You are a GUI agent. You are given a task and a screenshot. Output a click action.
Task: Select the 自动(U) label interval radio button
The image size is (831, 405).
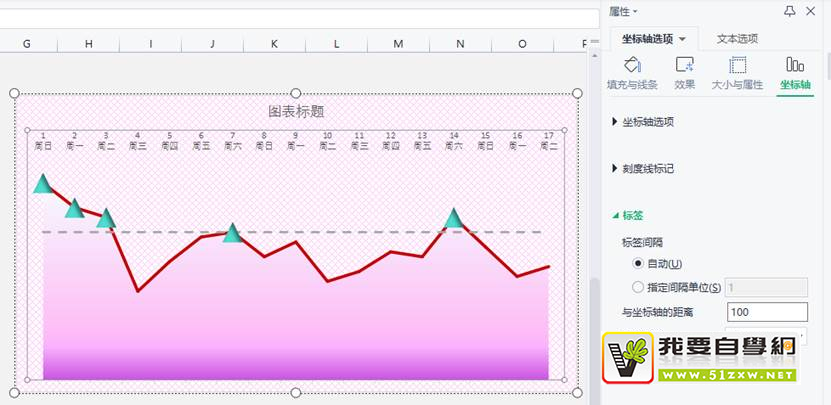tap(638, 263)
